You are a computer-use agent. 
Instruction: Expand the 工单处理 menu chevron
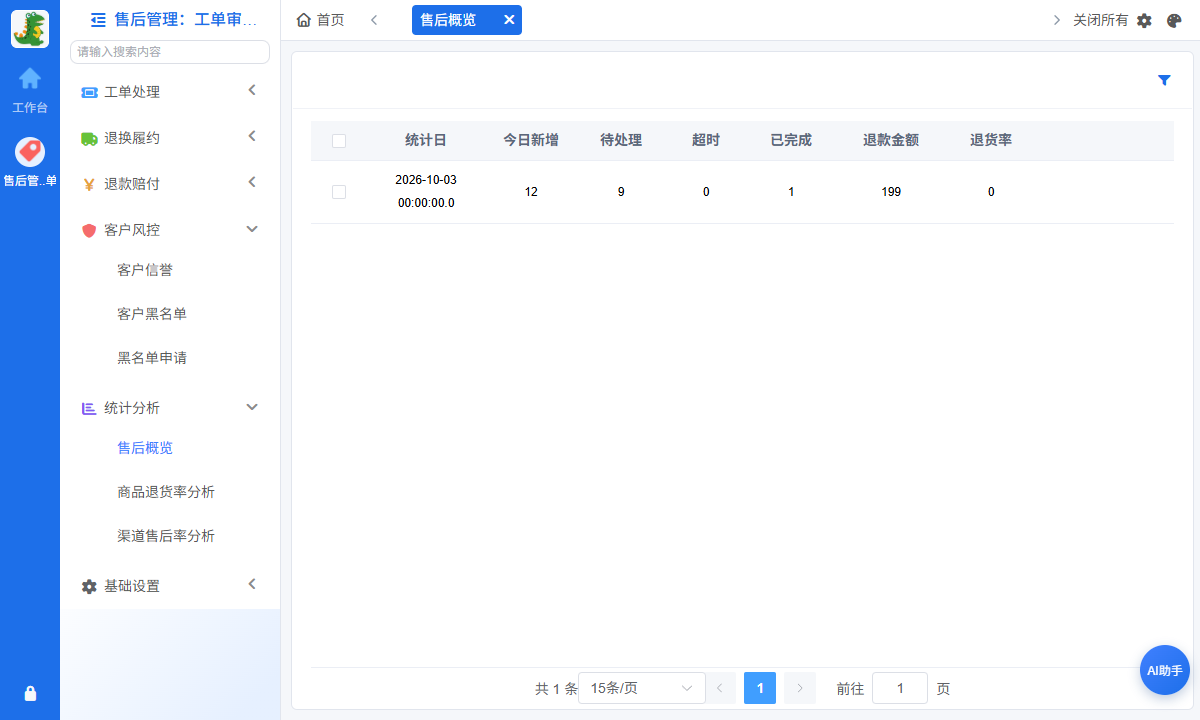click(x=252, y=90)
